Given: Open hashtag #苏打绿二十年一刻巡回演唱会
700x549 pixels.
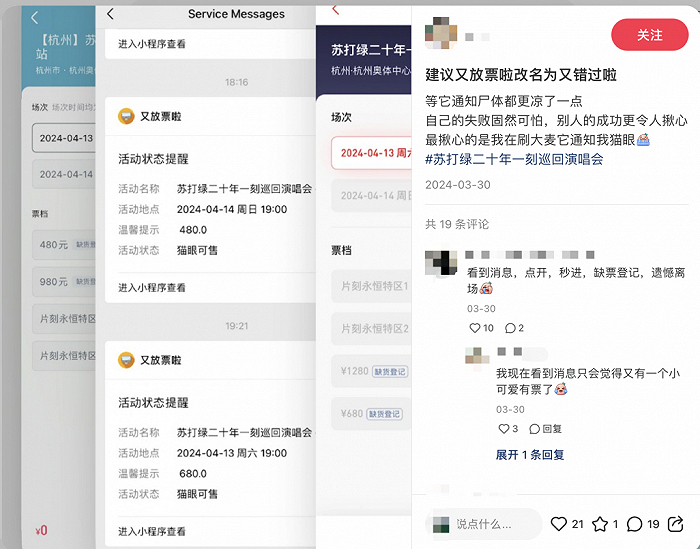Looking at the screenshot, I should click(514, 159).
